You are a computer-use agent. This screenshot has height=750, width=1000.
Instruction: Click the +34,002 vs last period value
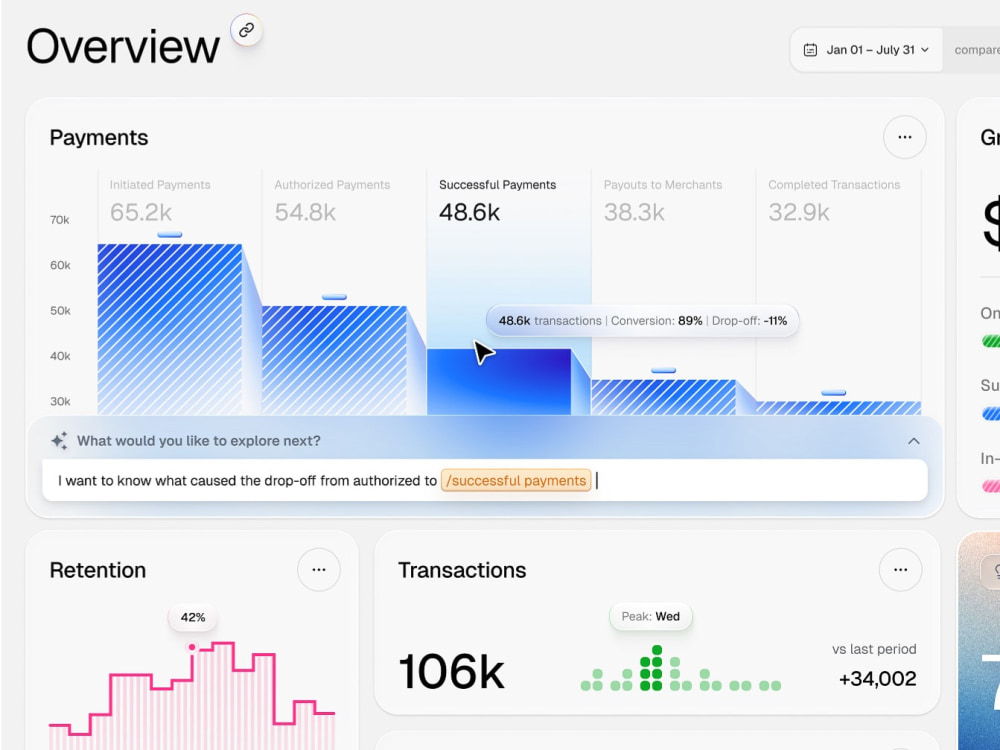coord(878,679)
